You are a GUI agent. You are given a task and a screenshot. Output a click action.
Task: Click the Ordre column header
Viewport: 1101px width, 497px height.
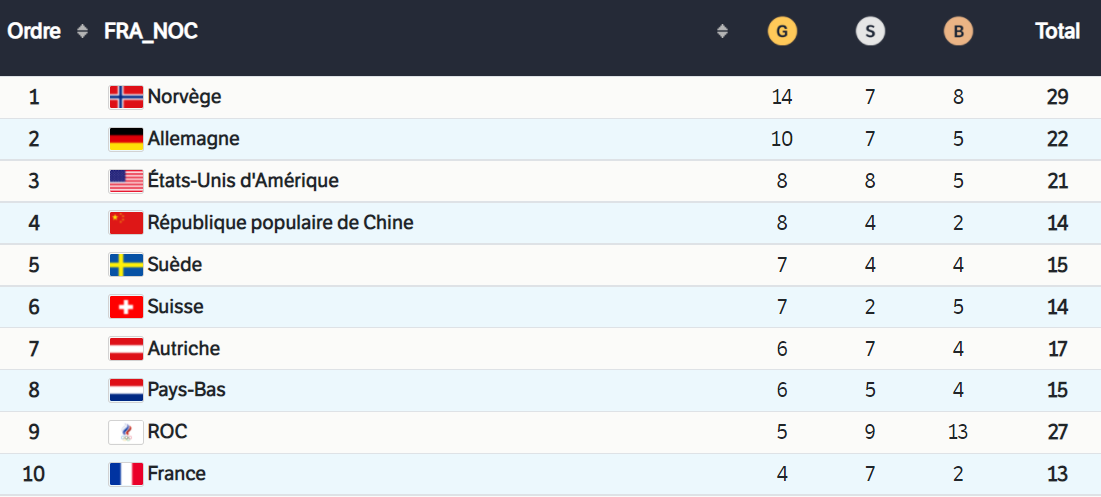pyautogui.click(x=34, y=32)
